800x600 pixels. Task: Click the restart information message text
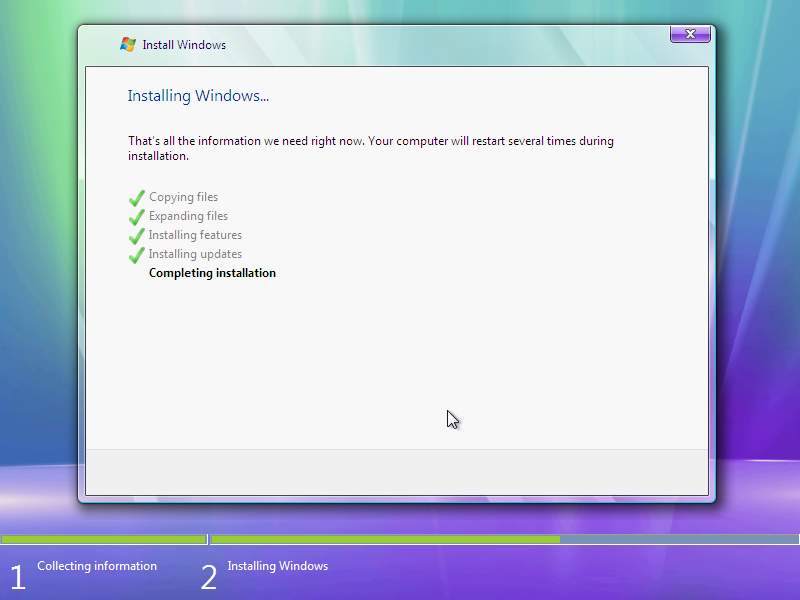[x=370, y=148]
